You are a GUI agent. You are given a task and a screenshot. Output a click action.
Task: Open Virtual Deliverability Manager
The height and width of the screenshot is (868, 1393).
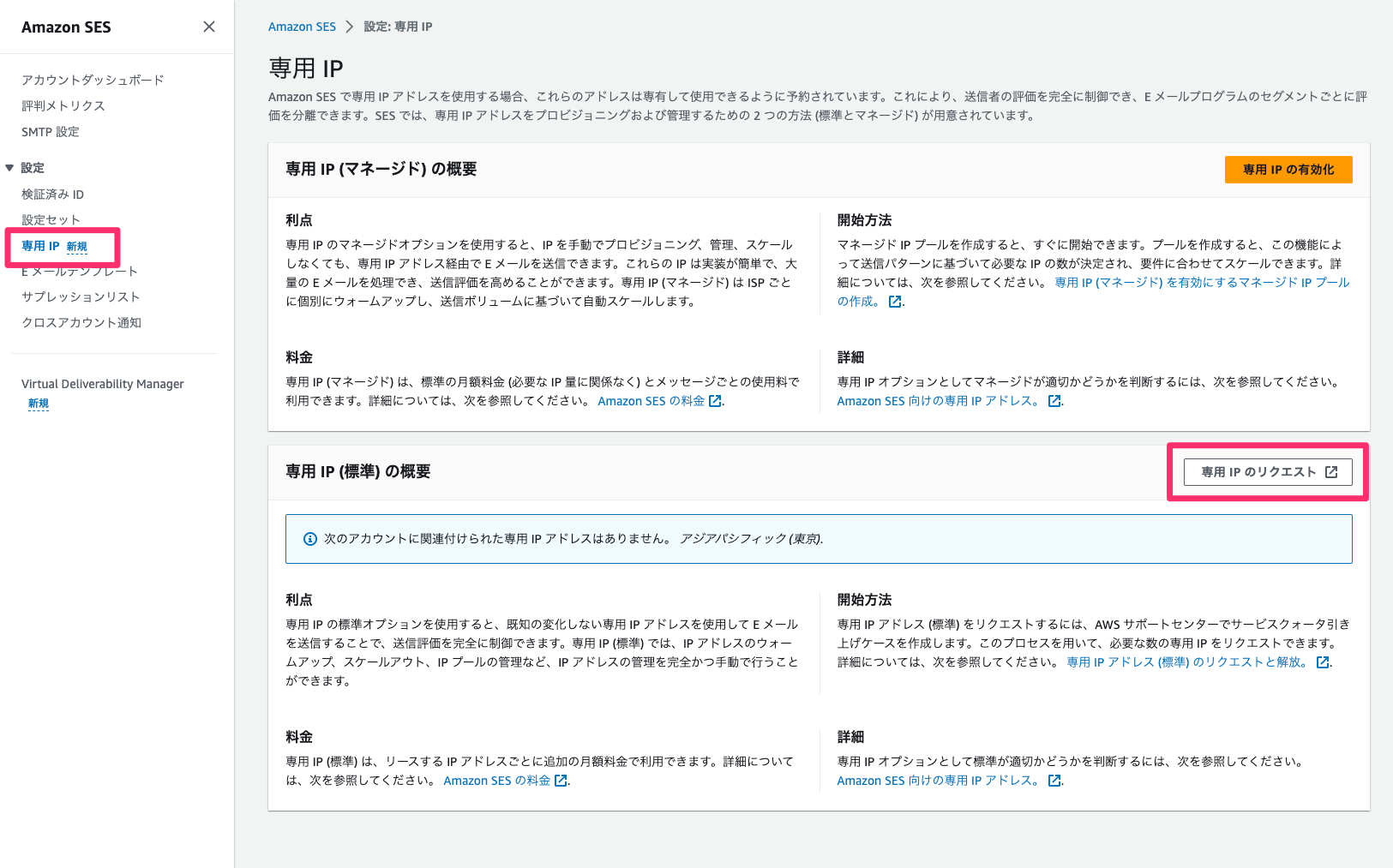coord(103,384)
